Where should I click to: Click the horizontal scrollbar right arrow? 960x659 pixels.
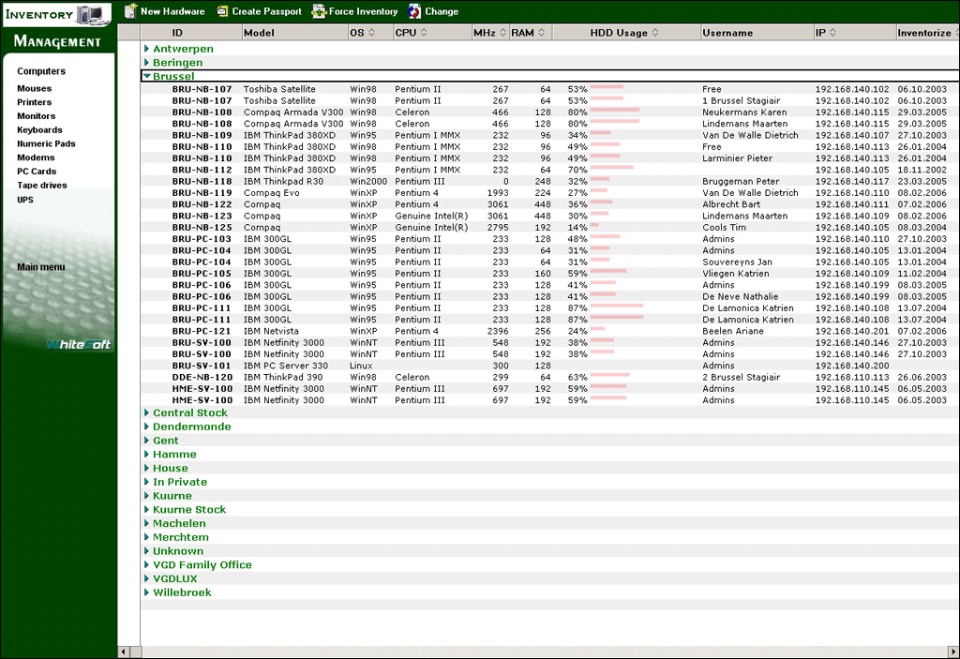952,652
